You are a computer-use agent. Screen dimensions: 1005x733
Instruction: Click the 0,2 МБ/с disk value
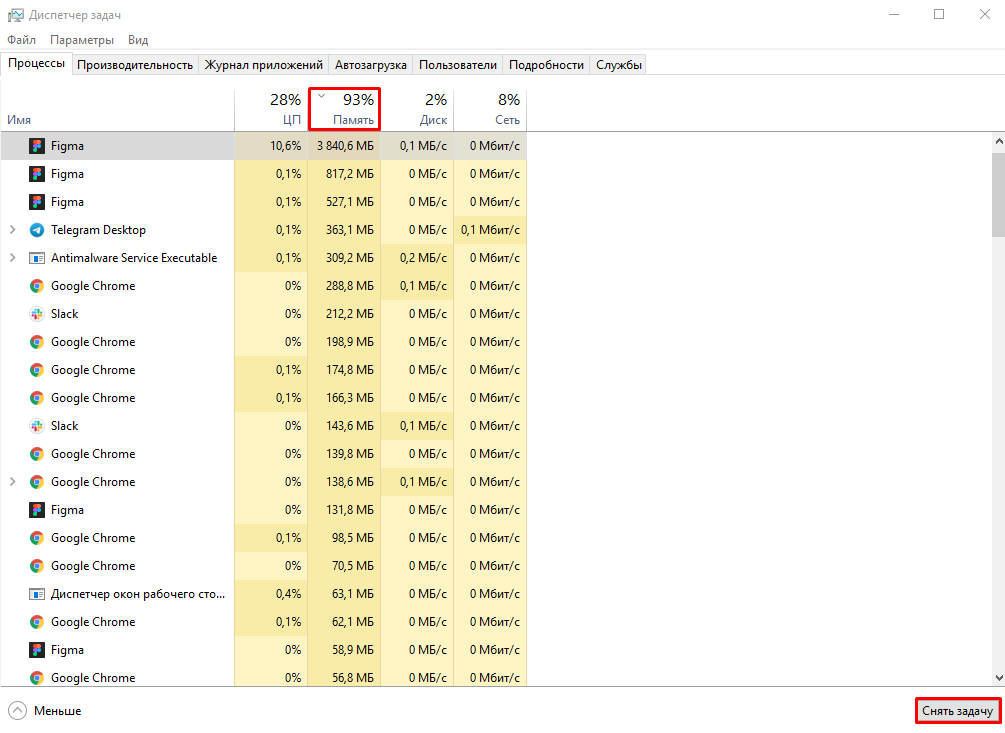click(423, 258)
